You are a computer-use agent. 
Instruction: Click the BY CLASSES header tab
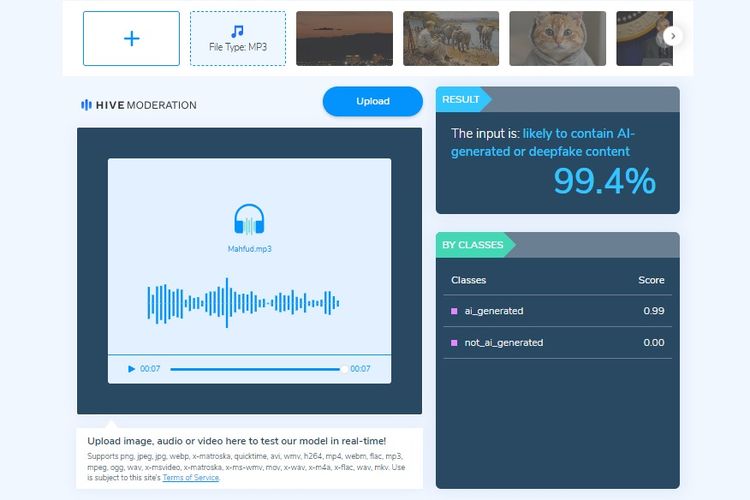pos(474,245)
